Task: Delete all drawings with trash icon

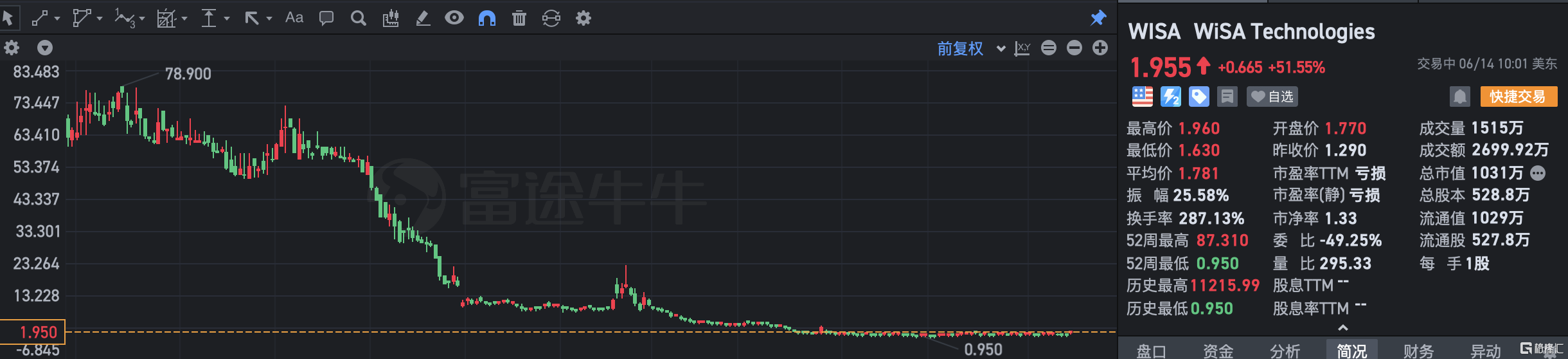Action: [519, 18]
